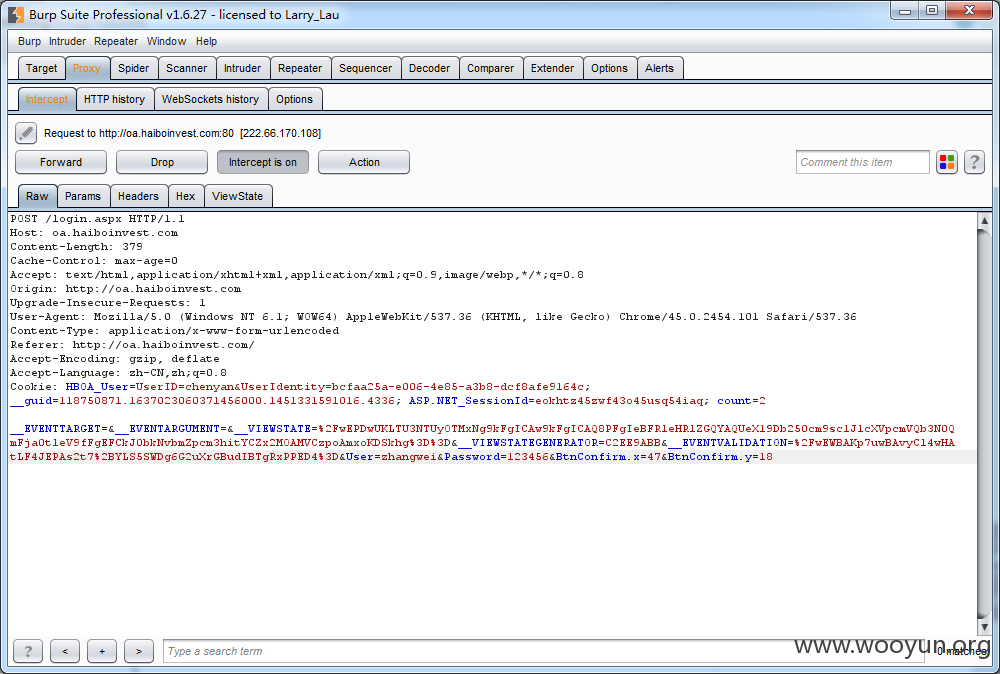Click the Upgrade-Insecure-Requests: 1 header
The width and height of the screenshot is (1000, 674).
pyautogui.click(x=108, y=303)
